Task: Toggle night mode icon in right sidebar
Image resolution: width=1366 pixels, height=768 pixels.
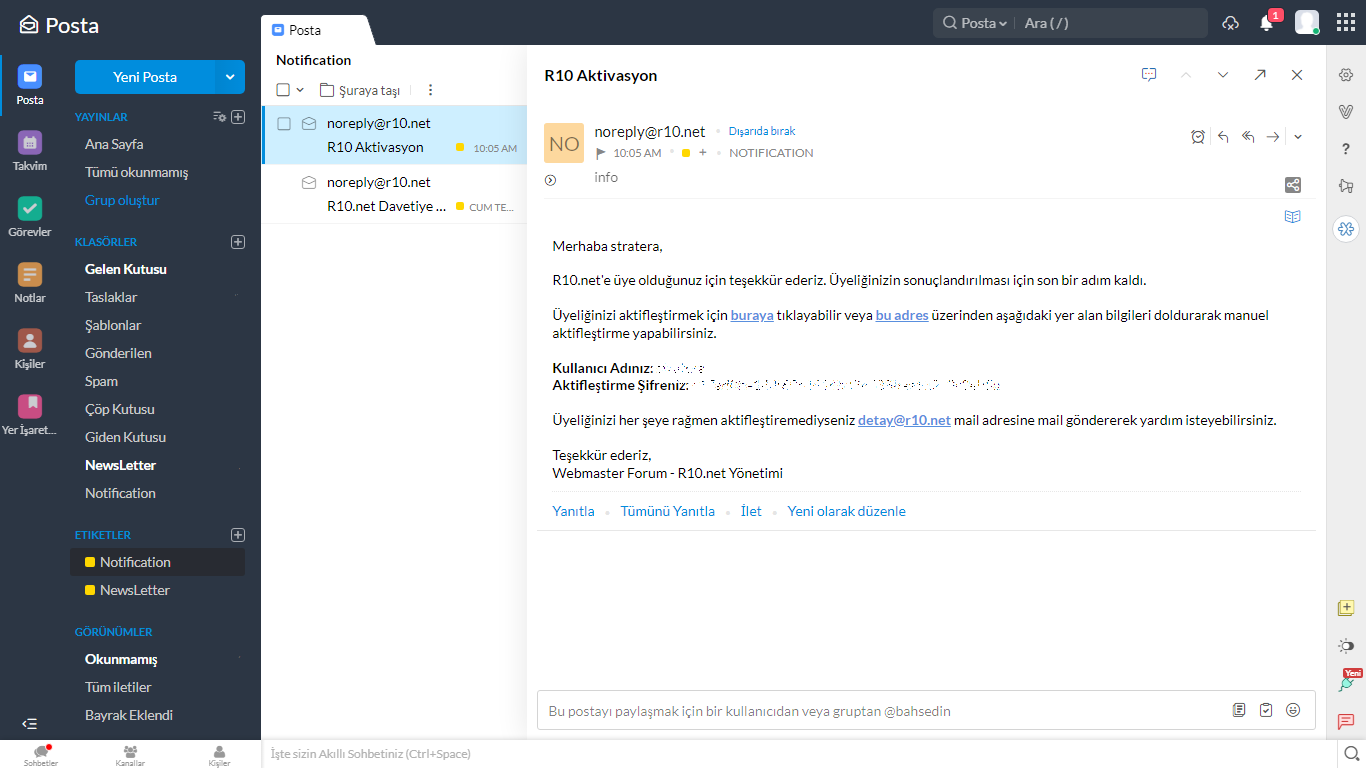Action: [x=1346, y=646]
